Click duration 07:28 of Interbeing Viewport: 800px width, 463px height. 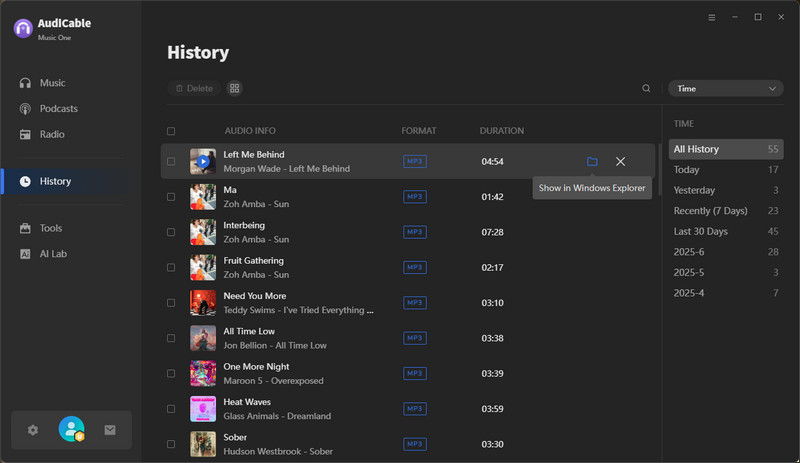pos(492,232)
